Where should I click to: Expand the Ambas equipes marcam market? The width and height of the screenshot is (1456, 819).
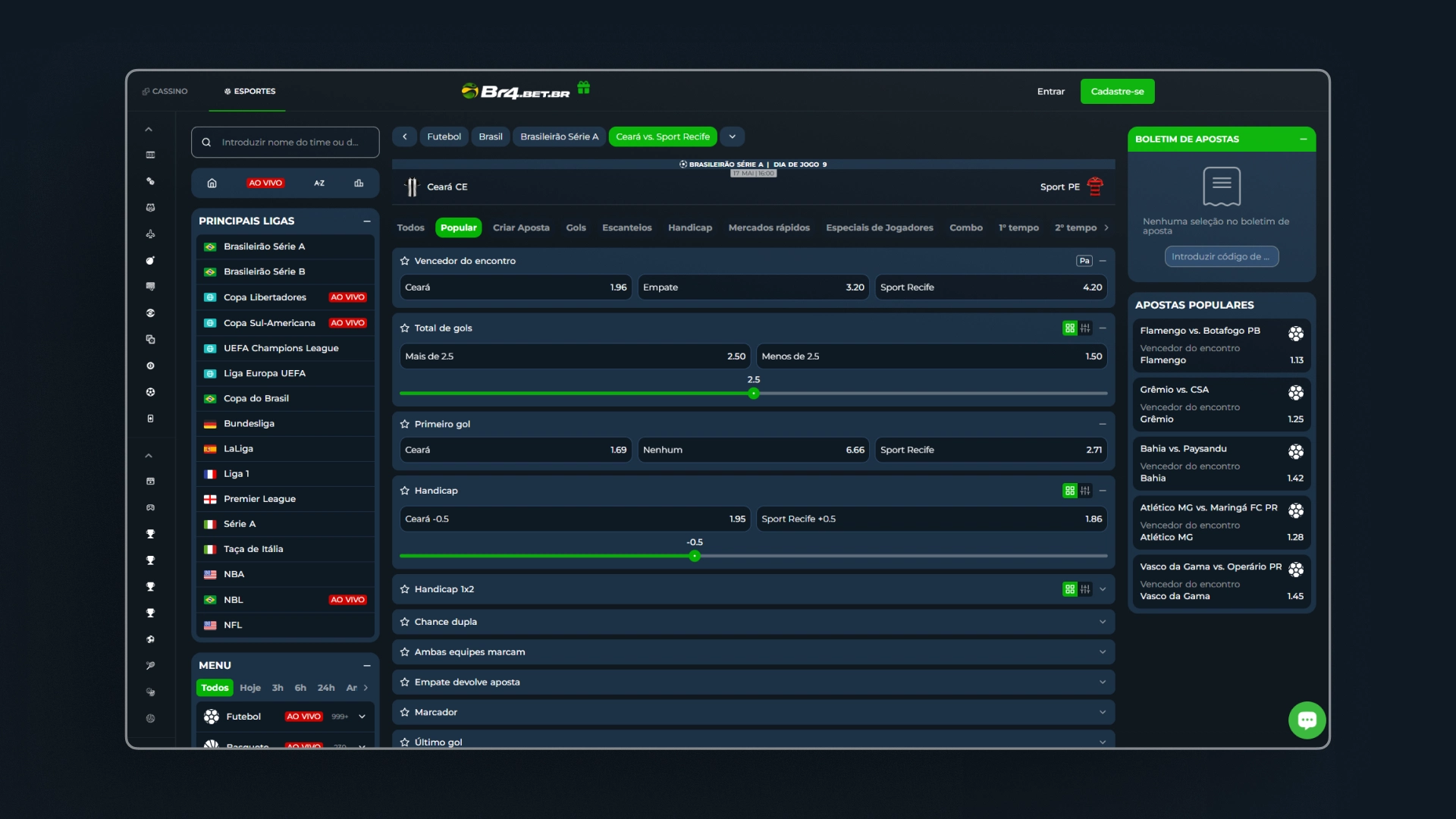point(1103,652)
